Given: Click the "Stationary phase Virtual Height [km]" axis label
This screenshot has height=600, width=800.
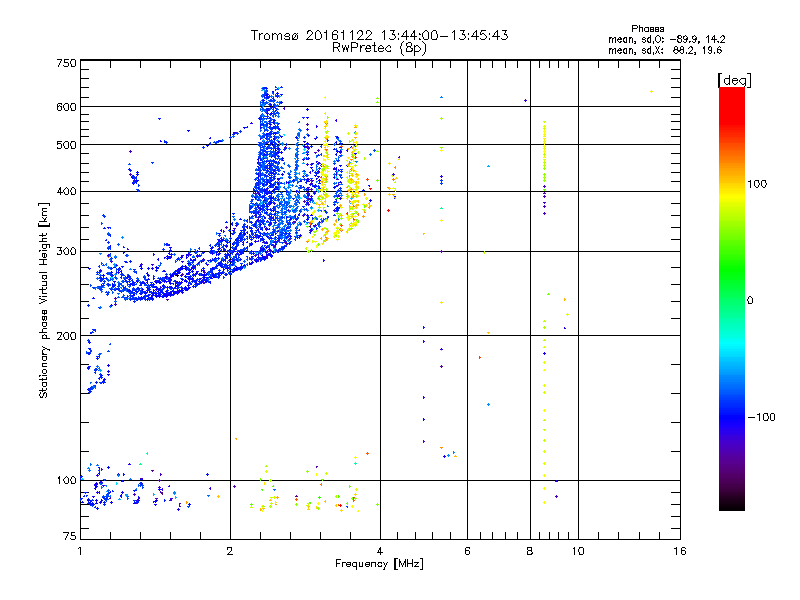Looking at the screenshot, I should 44,301.
